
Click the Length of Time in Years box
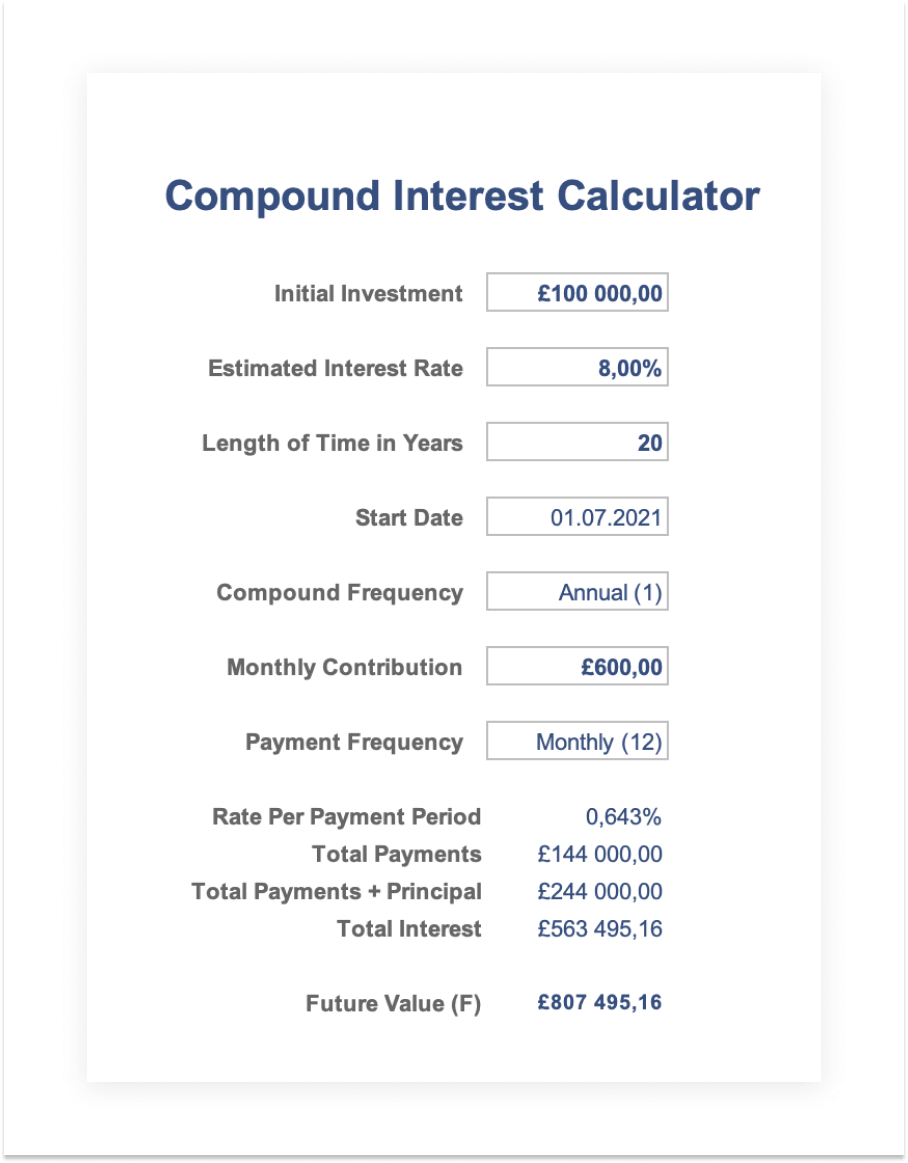tap(577, 443)
